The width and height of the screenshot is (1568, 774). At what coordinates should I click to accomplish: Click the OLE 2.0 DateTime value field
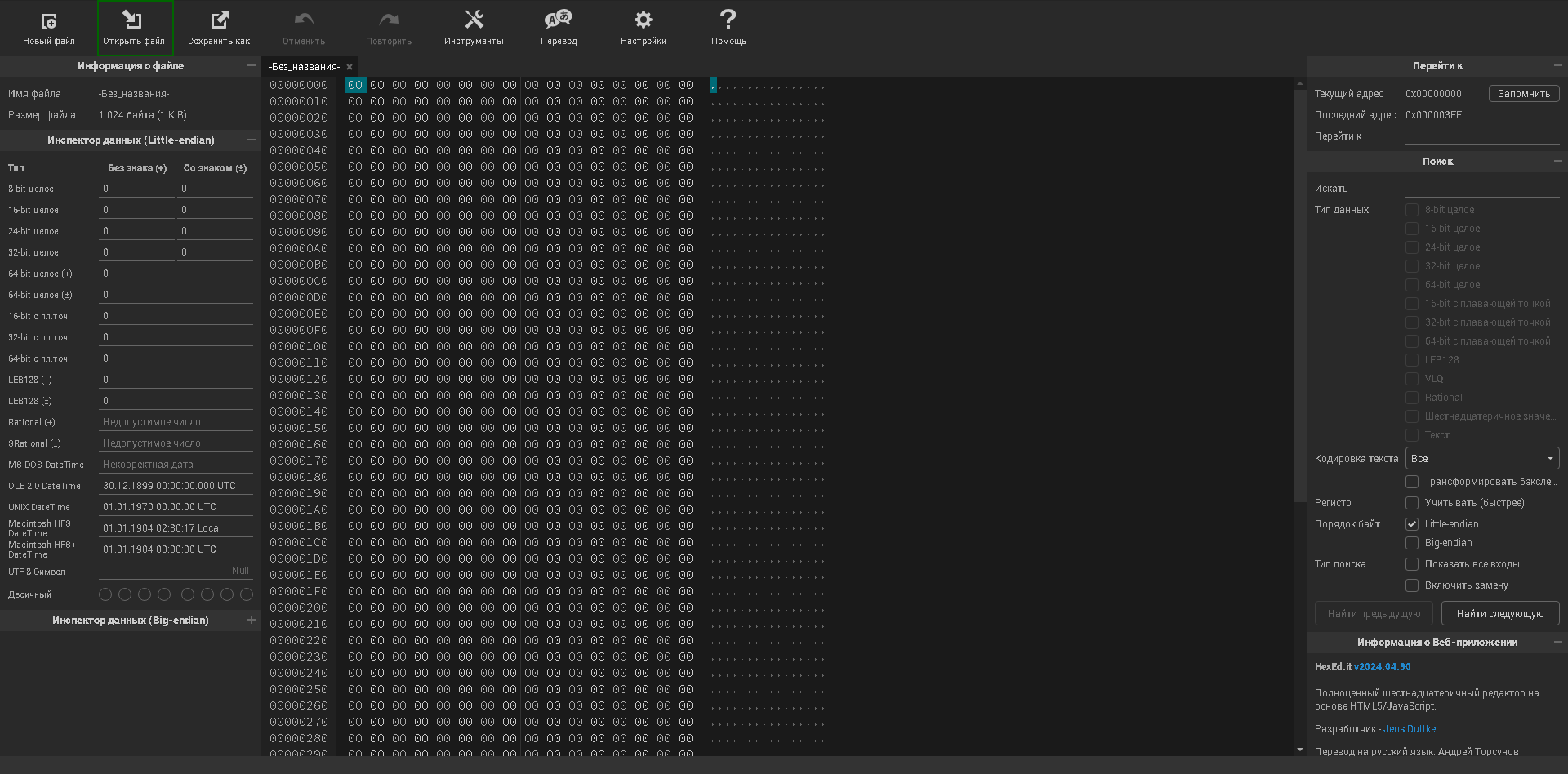pyautogui.click(x=176, y=486)
